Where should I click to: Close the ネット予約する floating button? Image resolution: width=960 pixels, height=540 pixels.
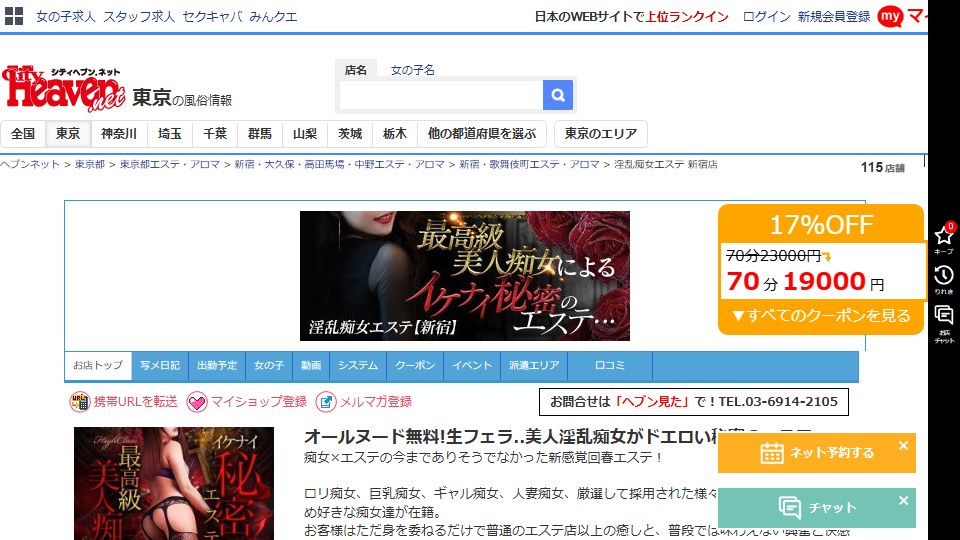tap(903, 446)
